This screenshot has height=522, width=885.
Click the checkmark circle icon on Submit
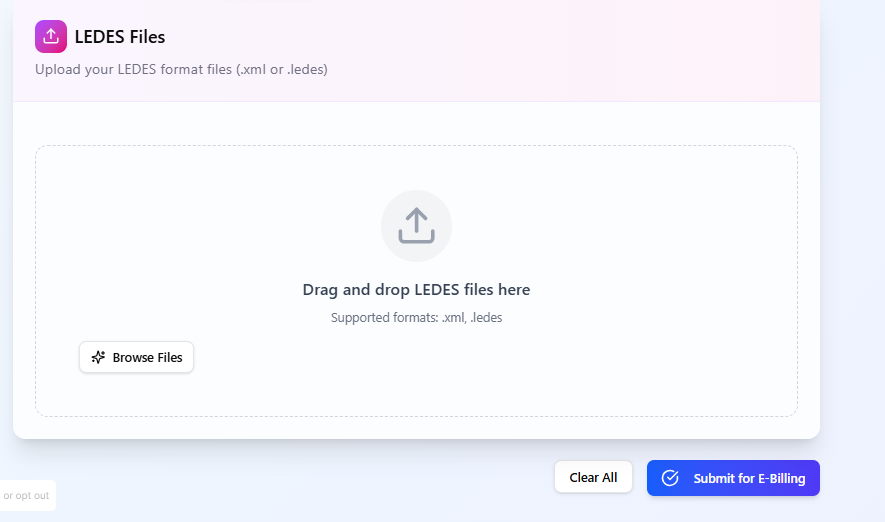670,478
